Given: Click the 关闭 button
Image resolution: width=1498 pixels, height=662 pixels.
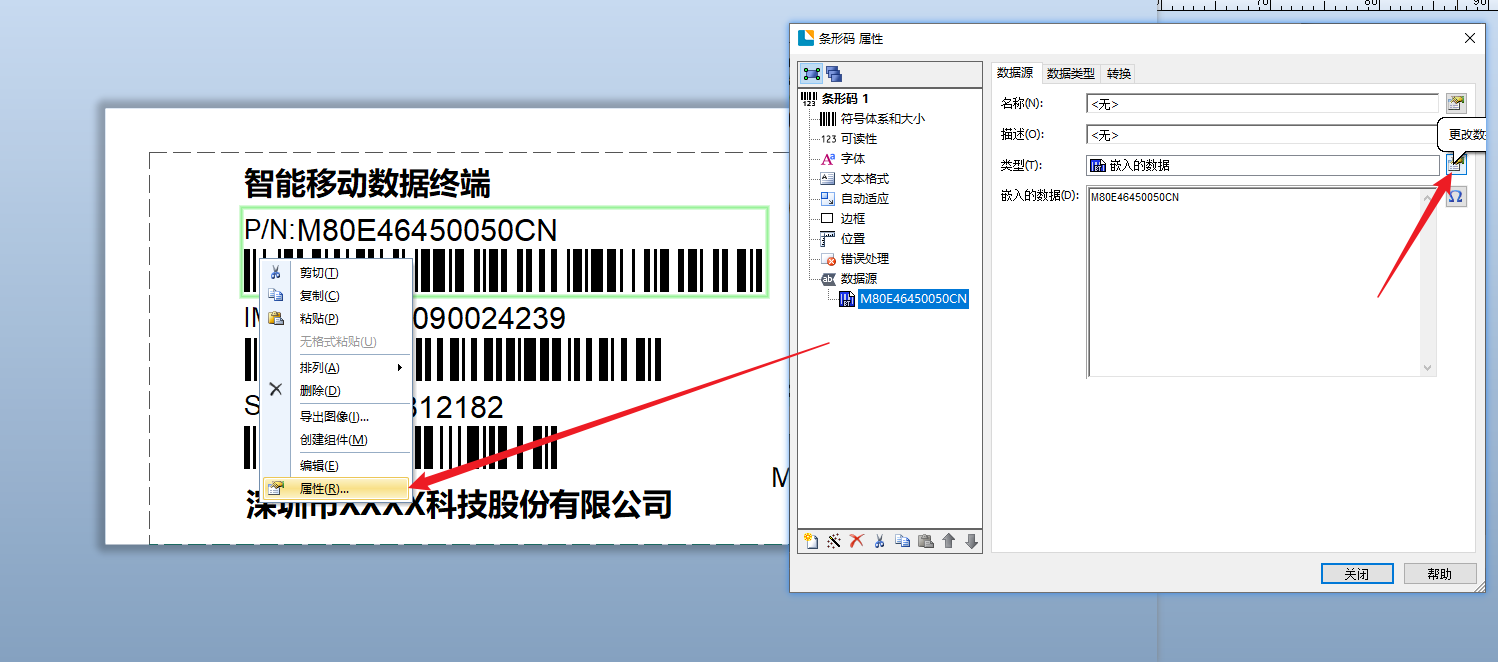Looking at the screenshot, I should (1356, 574).
